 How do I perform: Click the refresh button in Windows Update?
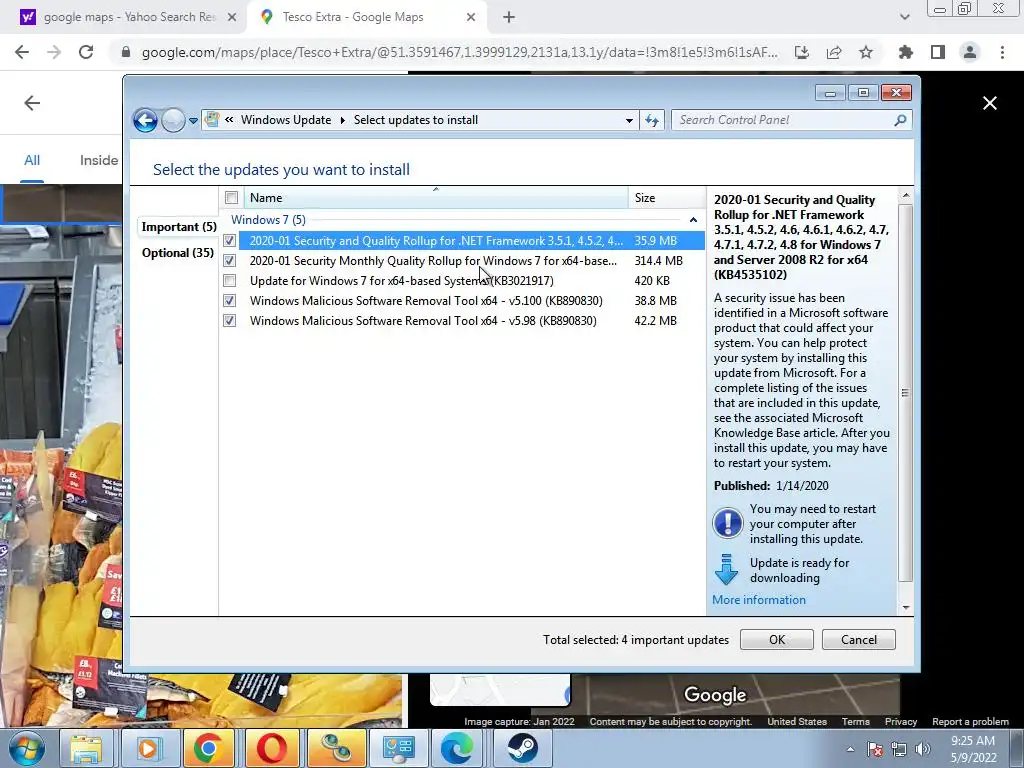coord(652,120)
